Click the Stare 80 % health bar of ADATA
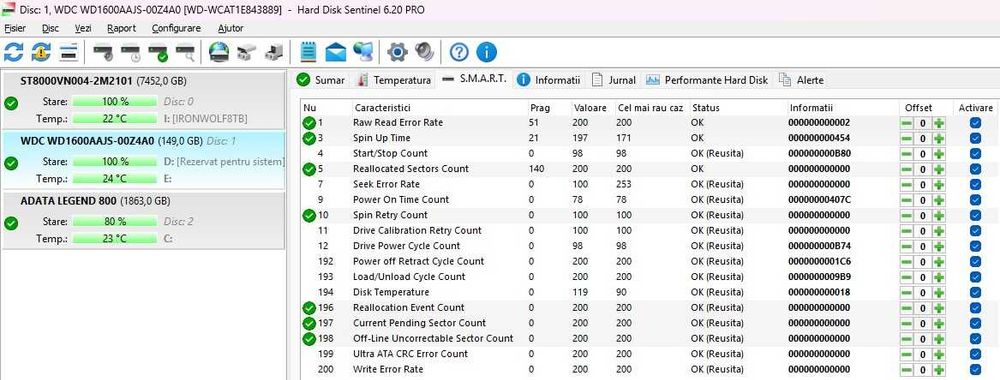This screenshot has height=380, width=1000. 115,221
